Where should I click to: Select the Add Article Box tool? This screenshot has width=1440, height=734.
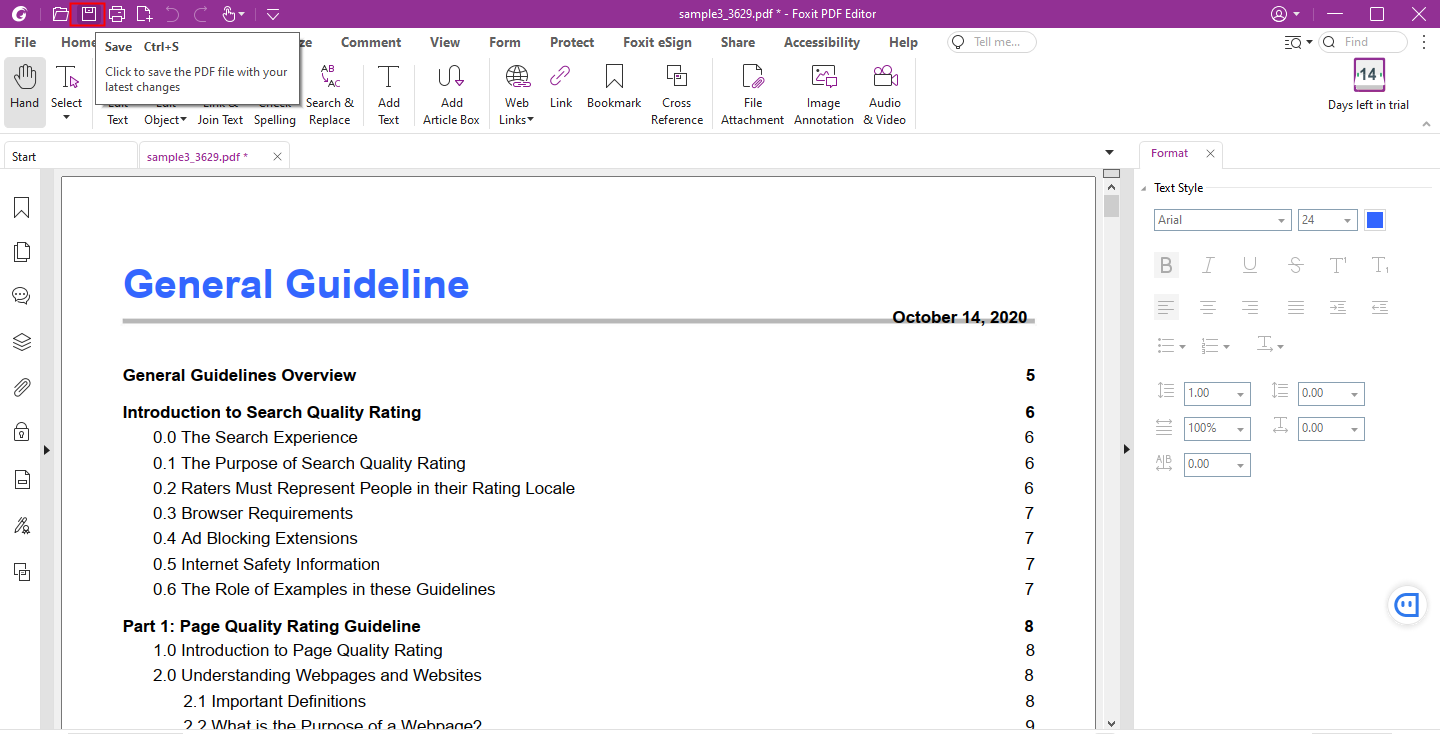click(x=451, y=96)
